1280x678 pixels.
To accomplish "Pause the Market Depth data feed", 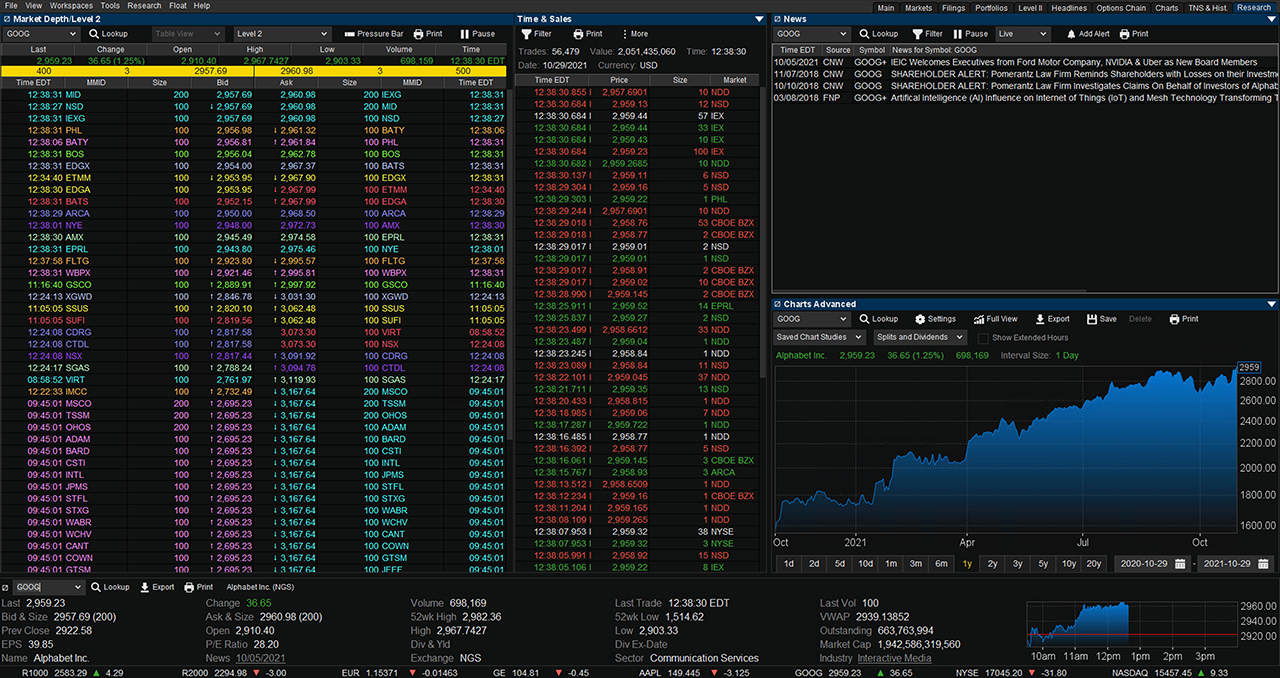I will pos(477,33).
